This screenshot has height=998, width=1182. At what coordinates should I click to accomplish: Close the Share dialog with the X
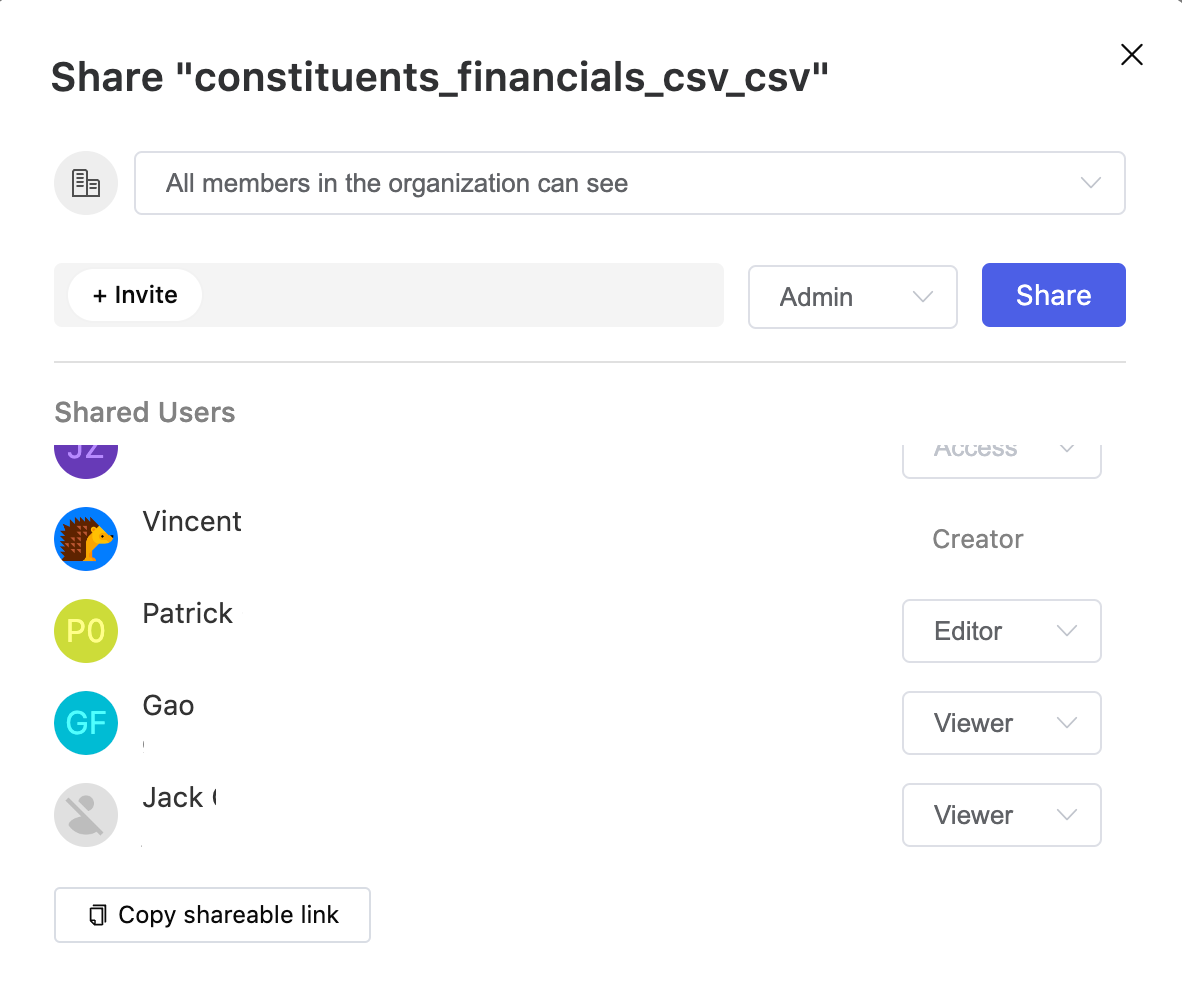click(1131, 55)
